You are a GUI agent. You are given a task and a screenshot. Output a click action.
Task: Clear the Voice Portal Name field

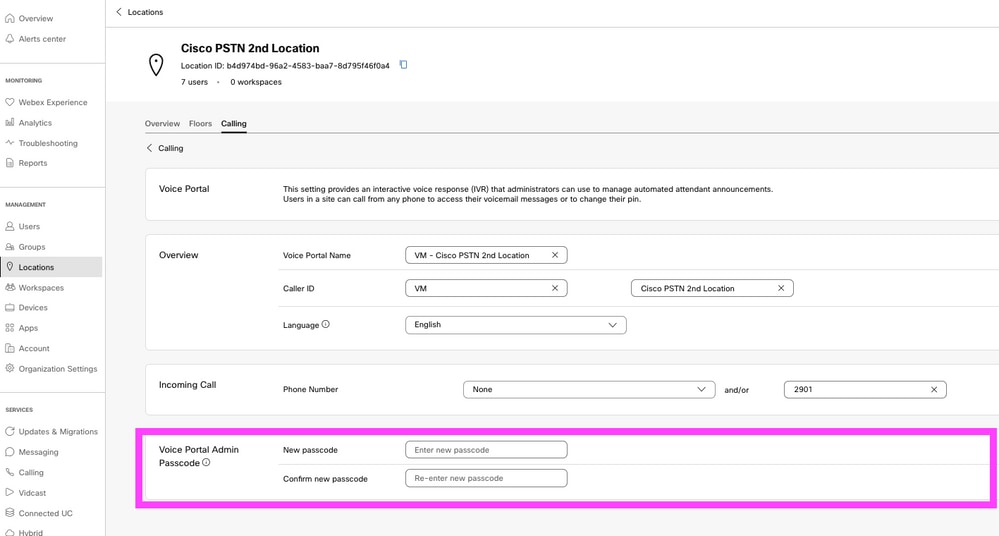coord(555,255)
